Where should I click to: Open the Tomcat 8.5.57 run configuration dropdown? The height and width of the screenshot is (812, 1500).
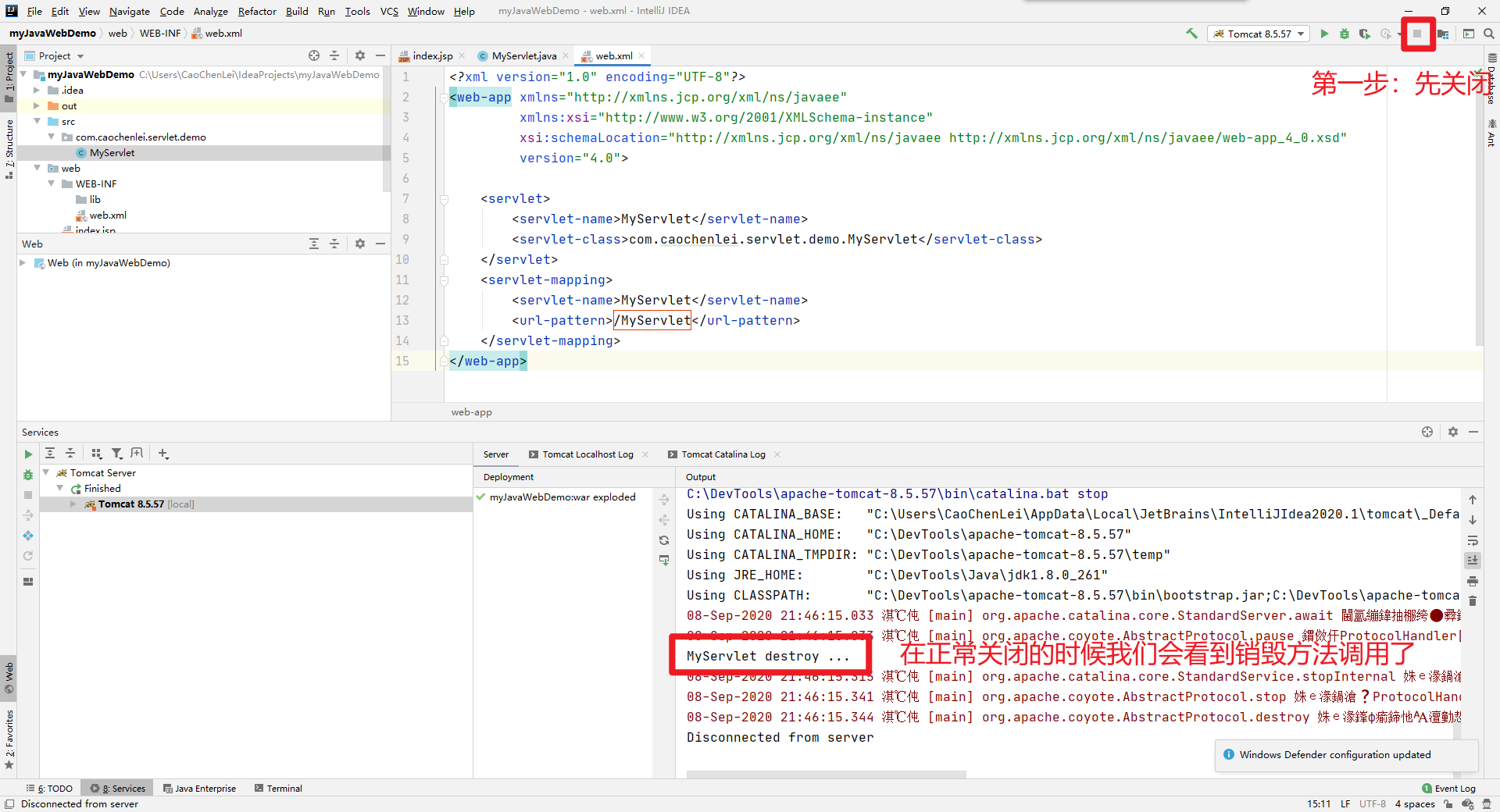pyautogui.click(x=1259, y=34)
